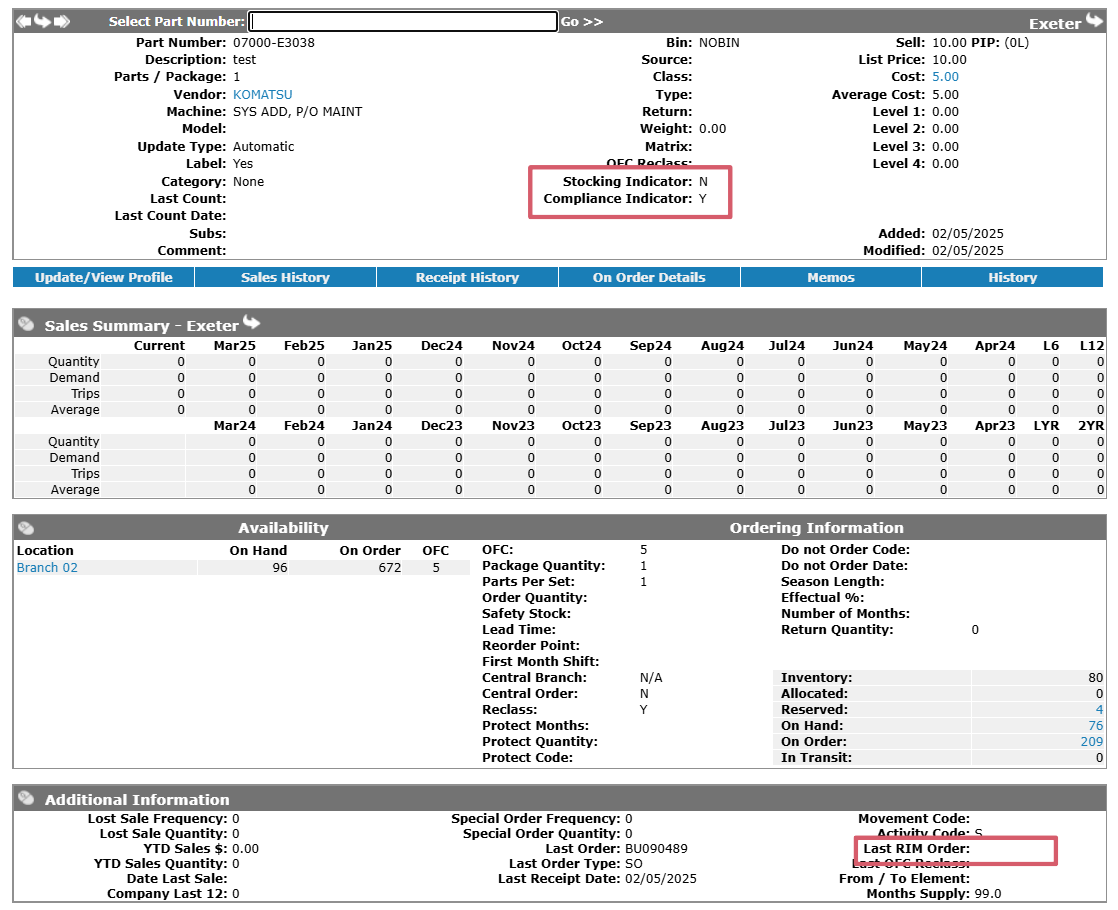
Task: Click the Cost value 5.00 link
Action: point(945,77)
